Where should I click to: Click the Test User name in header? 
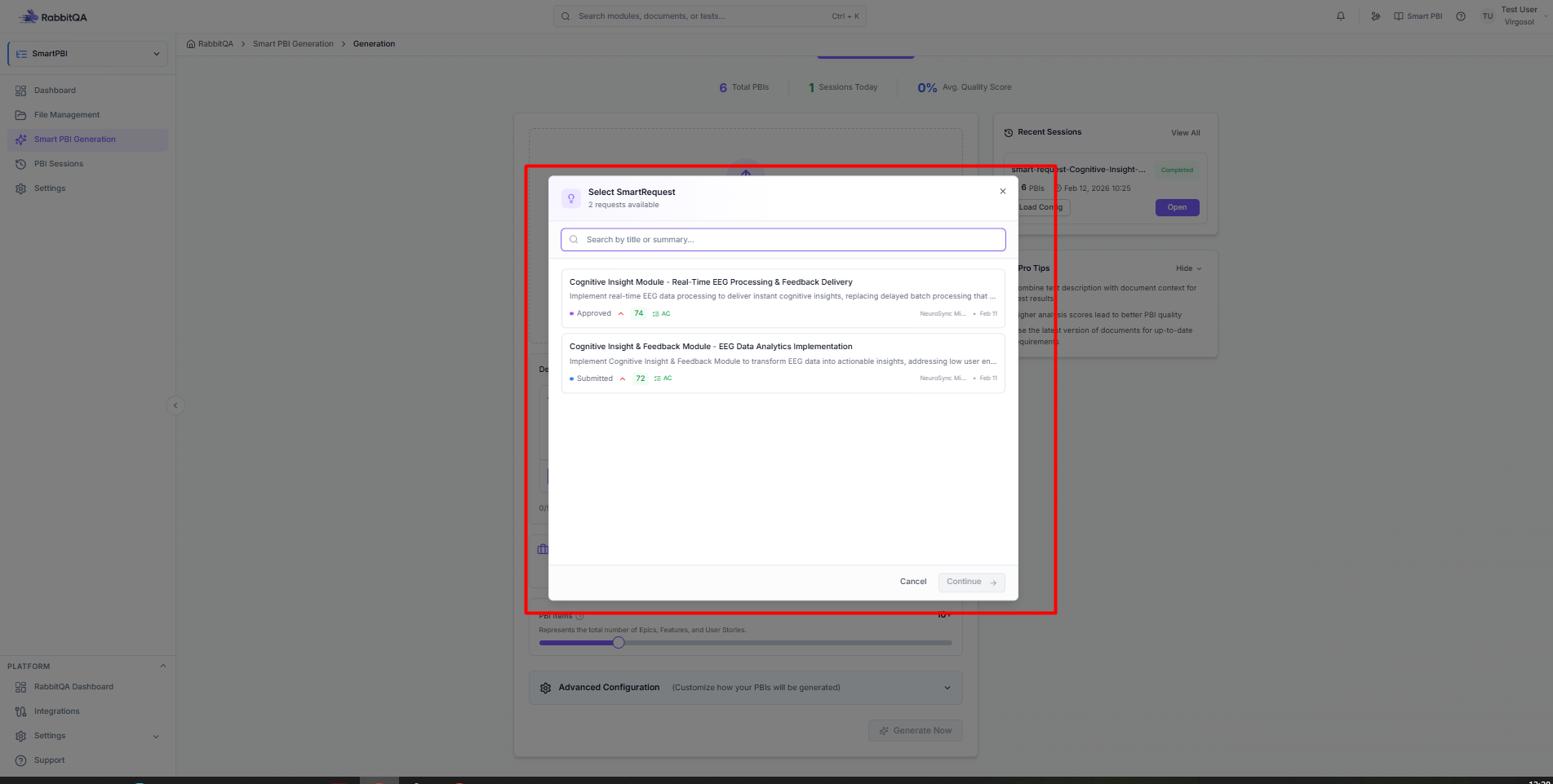(x=1519, y=10)
